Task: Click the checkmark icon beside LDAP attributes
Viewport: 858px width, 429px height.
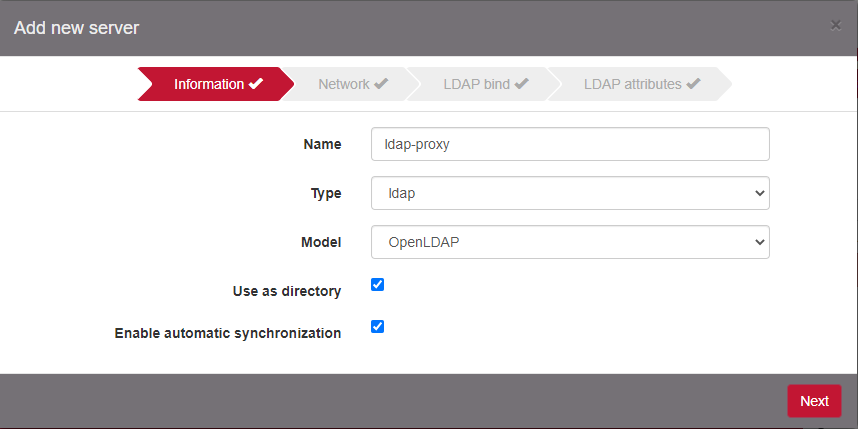Action: coord(693,84)
